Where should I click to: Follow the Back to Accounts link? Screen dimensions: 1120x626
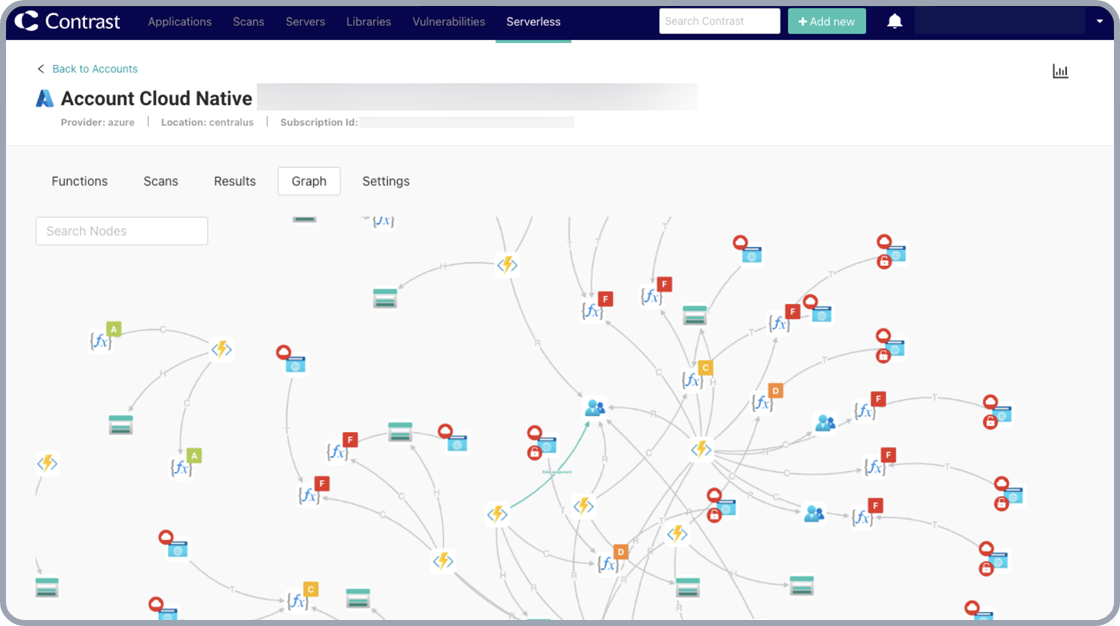click(94, 69)
